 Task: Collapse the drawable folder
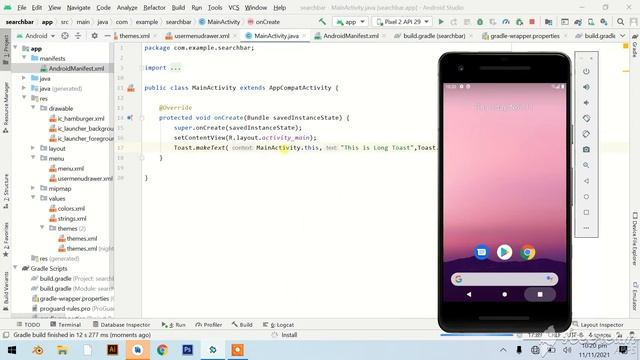click(x=33, y=108)
